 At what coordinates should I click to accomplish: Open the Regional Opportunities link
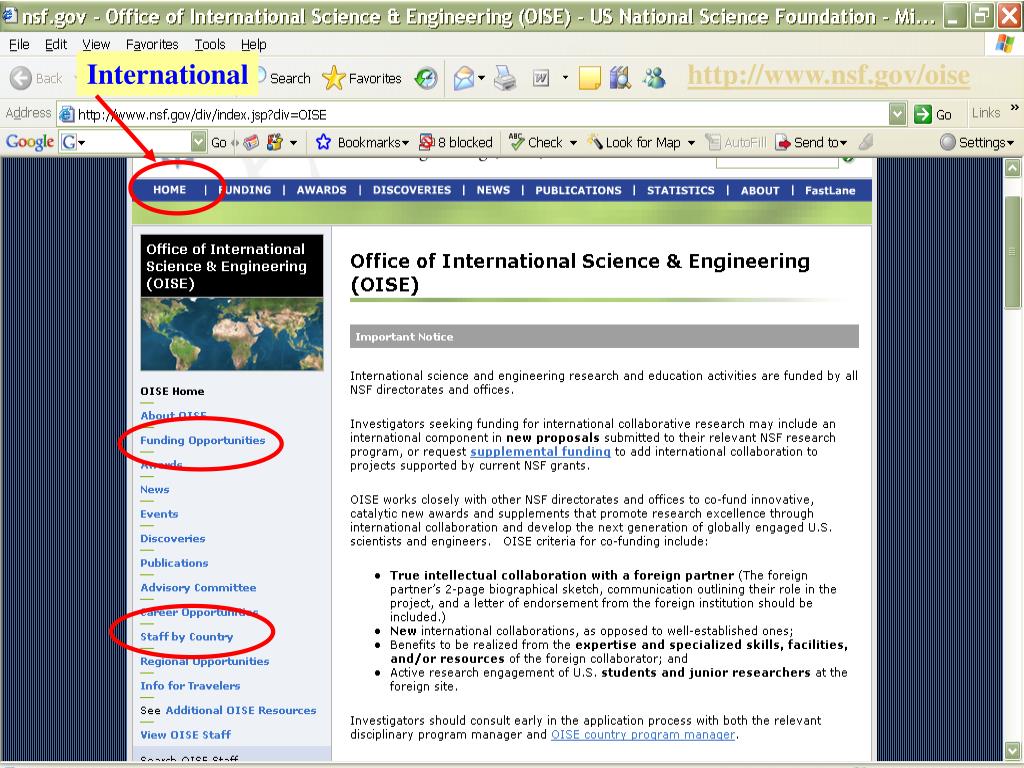204,661
